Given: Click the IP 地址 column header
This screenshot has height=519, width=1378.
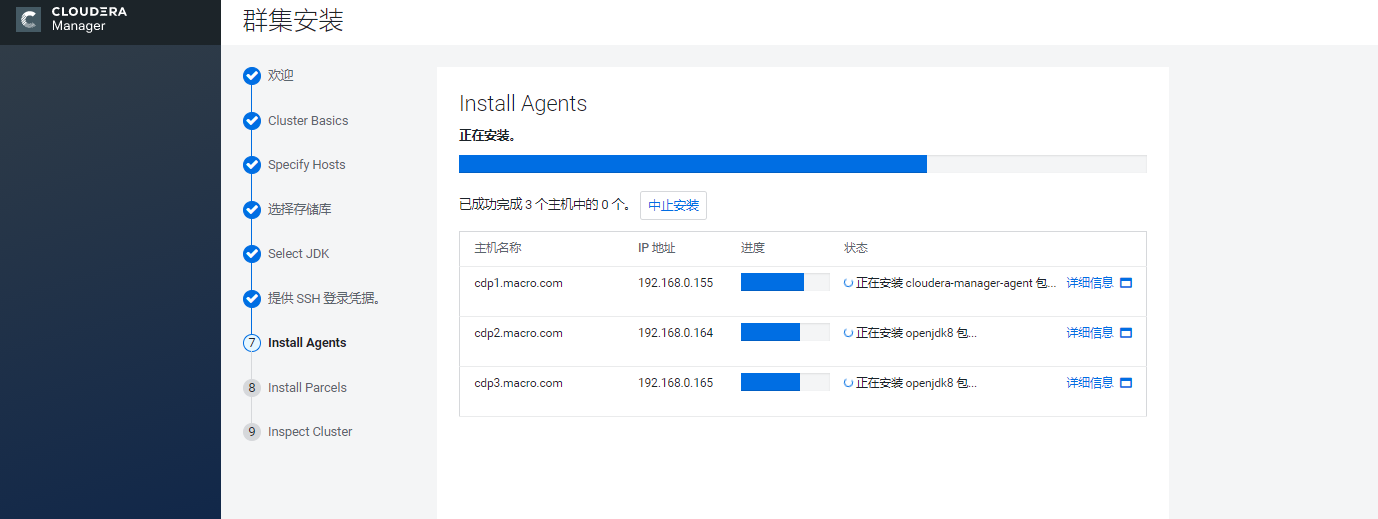Looking at the screenshot, I should click(x=657, y=248).
